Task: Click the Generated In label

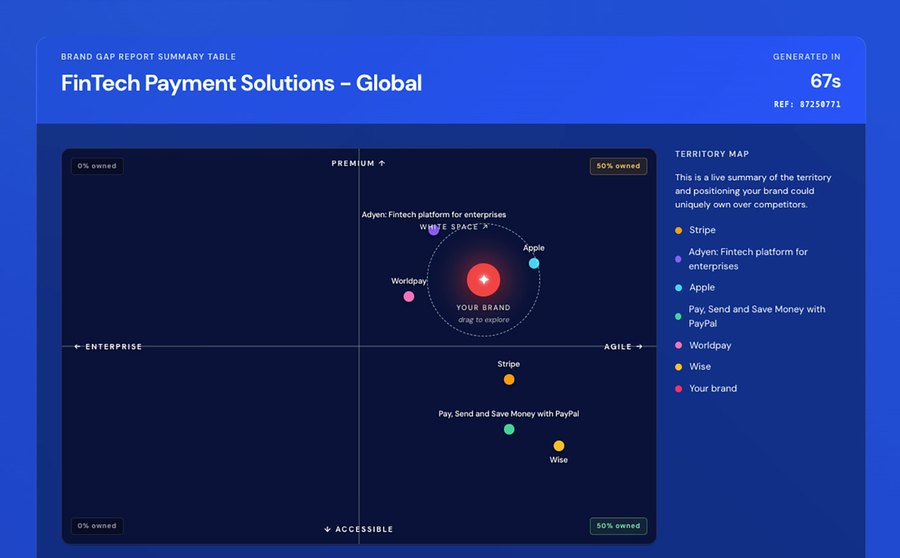Action: 806,57
